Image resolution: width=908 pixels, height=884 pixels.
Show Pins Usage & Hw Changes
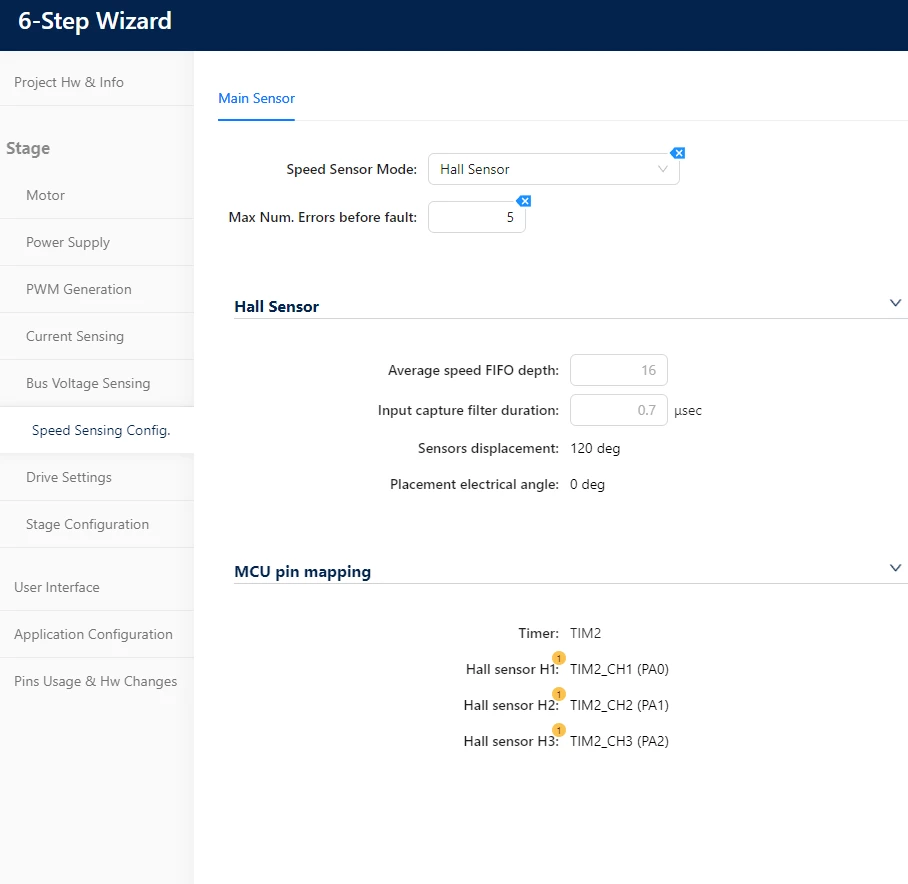pyautogui.click(x=96, y=681)
